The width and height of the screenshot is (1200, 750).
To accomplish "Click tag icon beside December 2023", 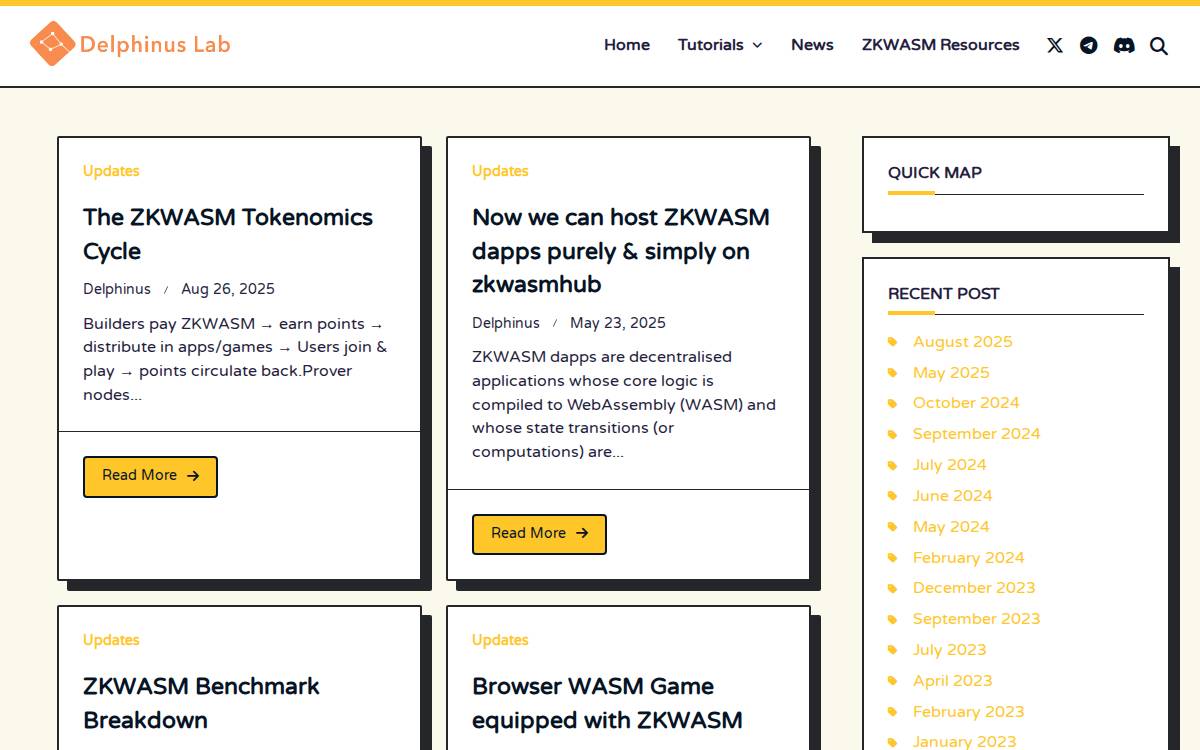I will 893,588.
